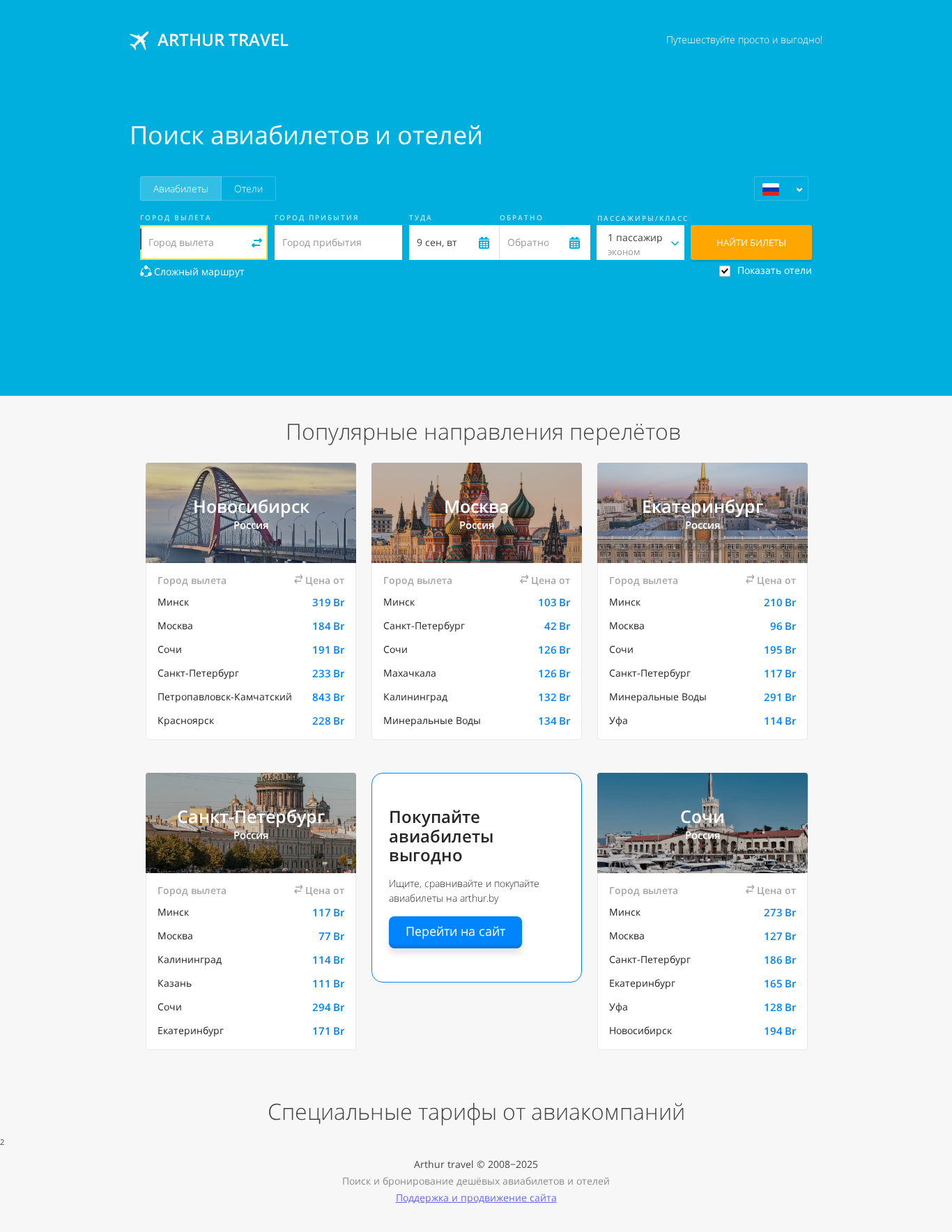This screenshot has height=1232, width=952.
Task: Click 273 Br price Minsk to Sochi
Action: point(780,913)
